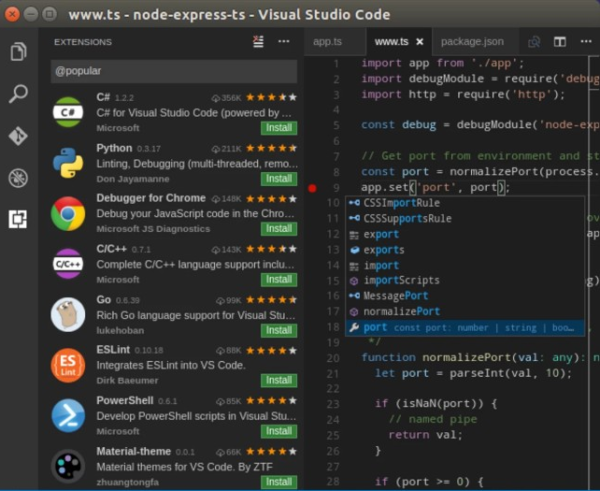The height and width of the screenshot is (491, 600).
Task: Open the ESLint extension title
Action: coord(113,350)
